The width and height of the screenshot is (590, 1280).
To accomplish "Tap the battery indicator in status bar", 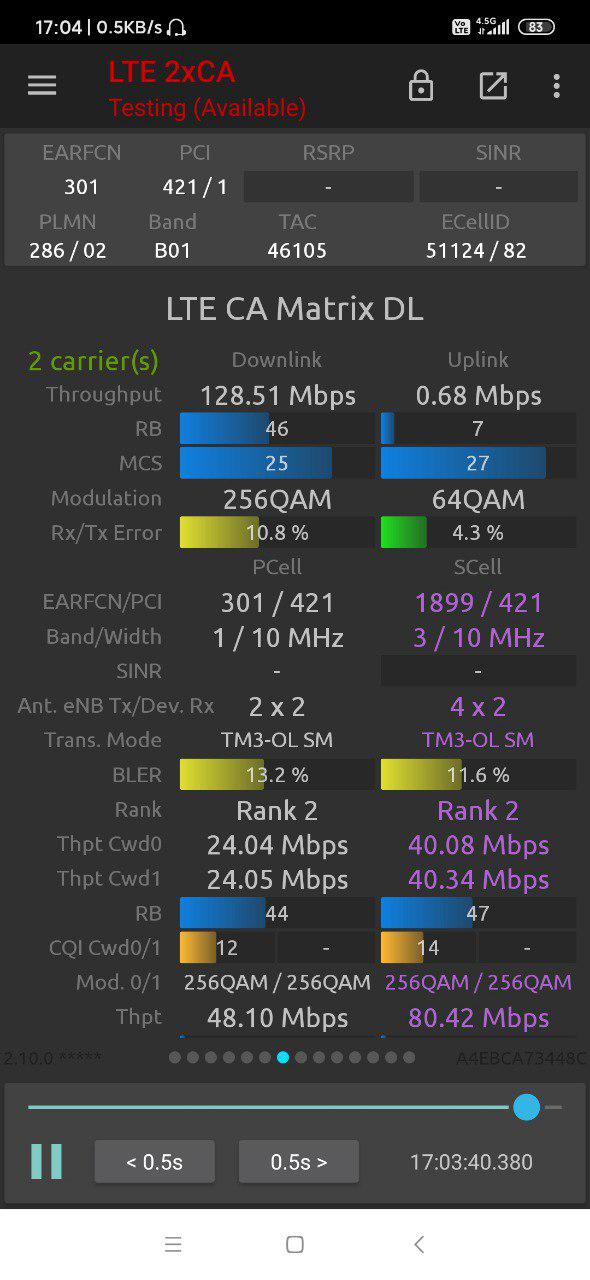I will point(536,27).
